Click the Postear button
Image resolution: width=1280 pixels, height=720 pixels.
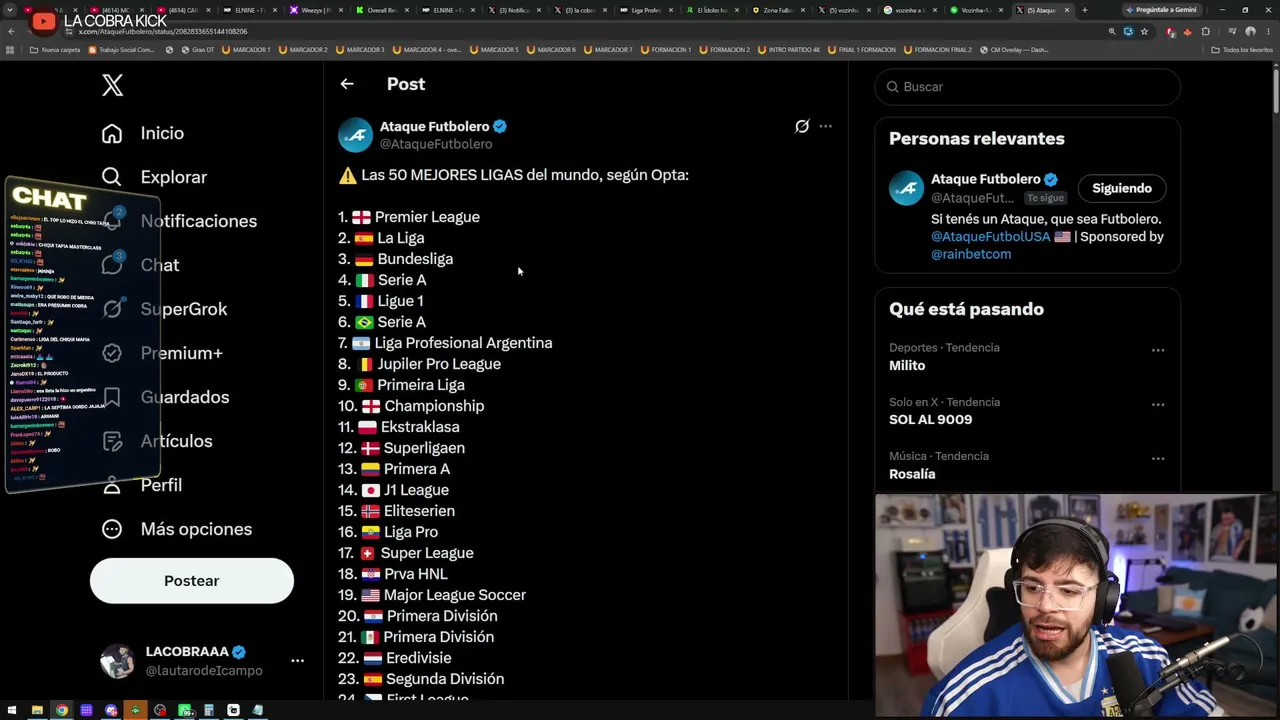pyautogui.click(x=192, y=581)
